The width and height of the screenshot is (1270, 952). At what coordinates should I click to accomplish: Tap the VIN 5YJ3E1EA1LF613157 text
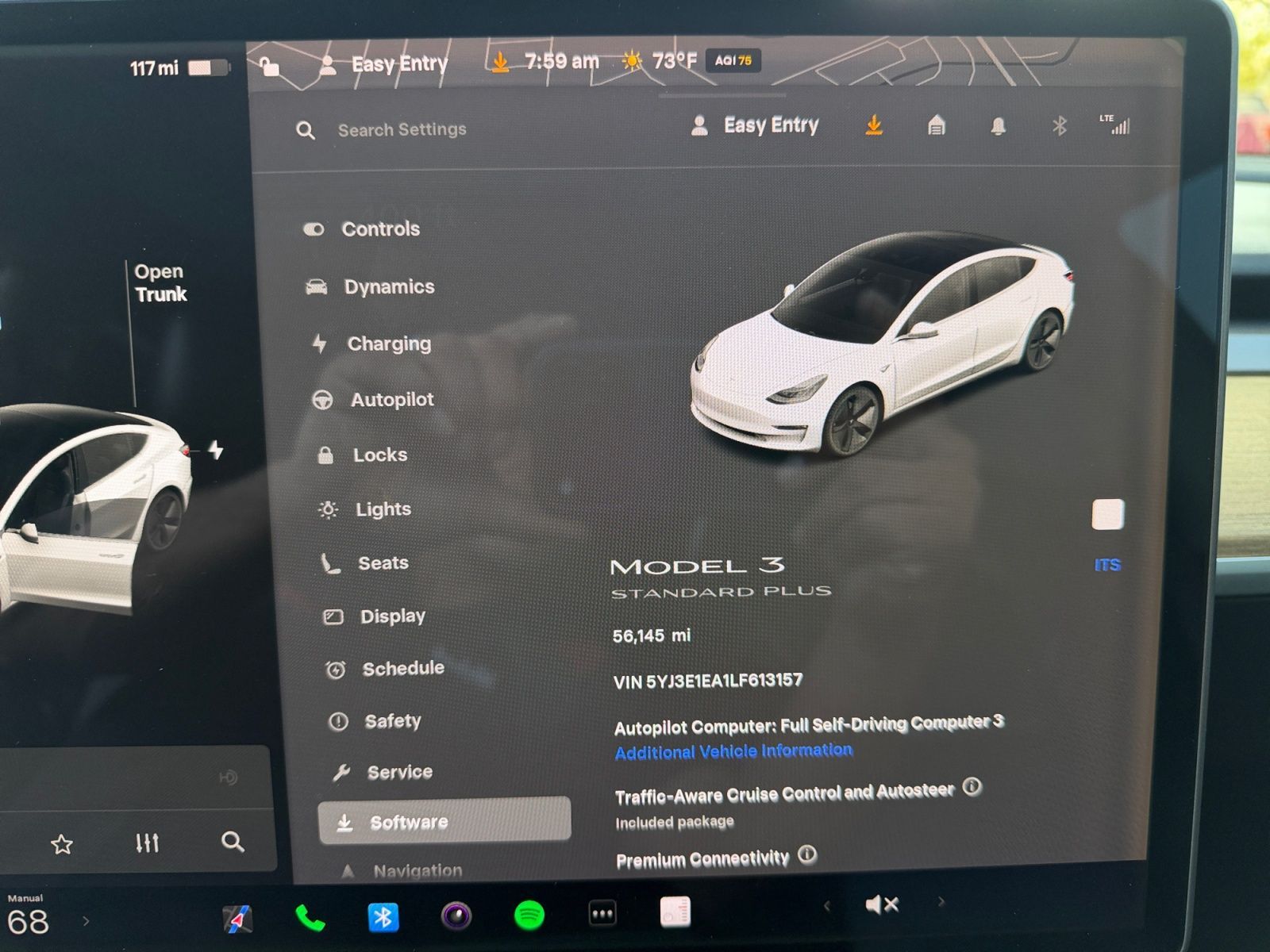tap(708, 681)
